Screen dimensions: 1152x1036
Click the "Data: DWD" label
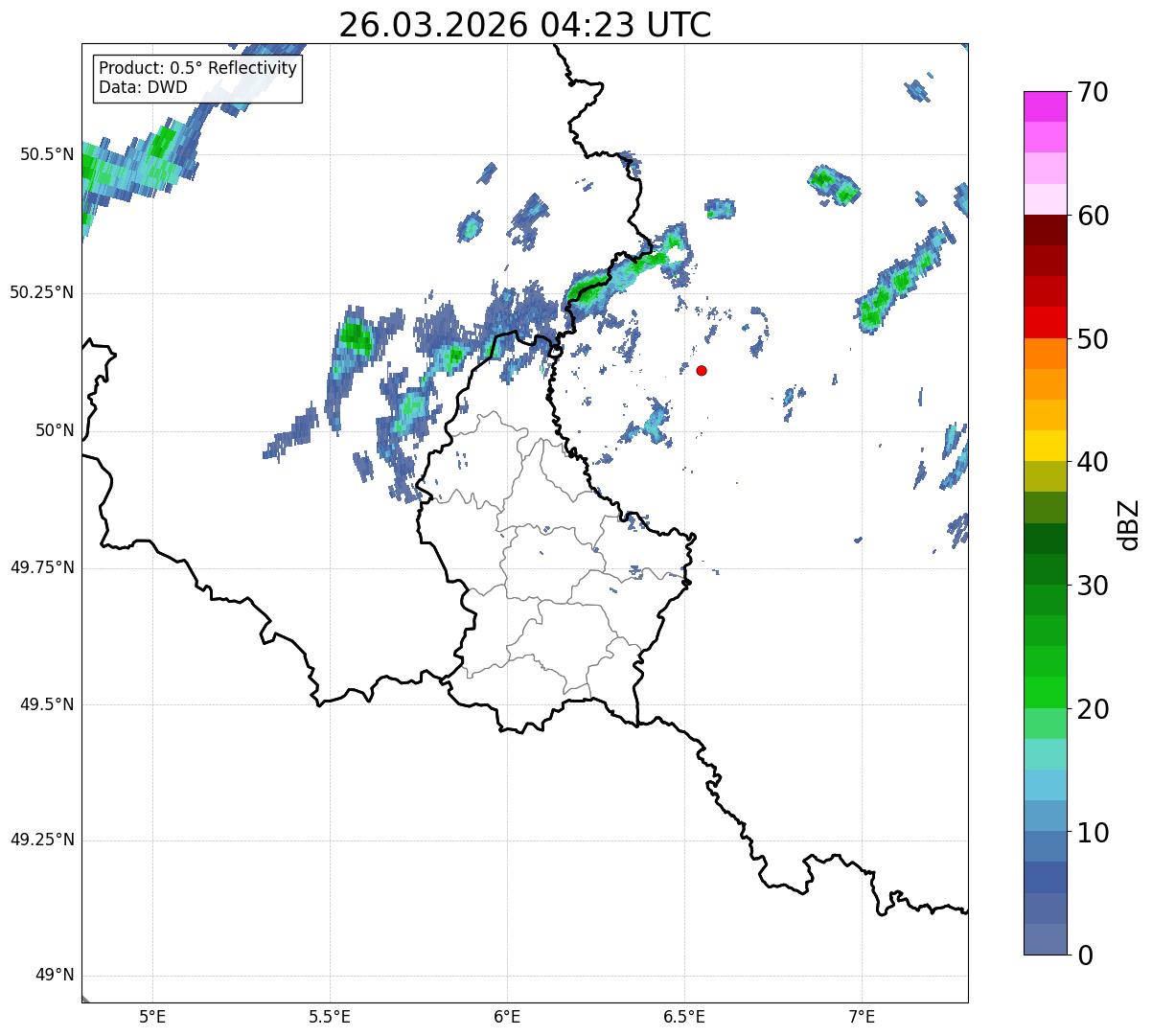(143, 87)
